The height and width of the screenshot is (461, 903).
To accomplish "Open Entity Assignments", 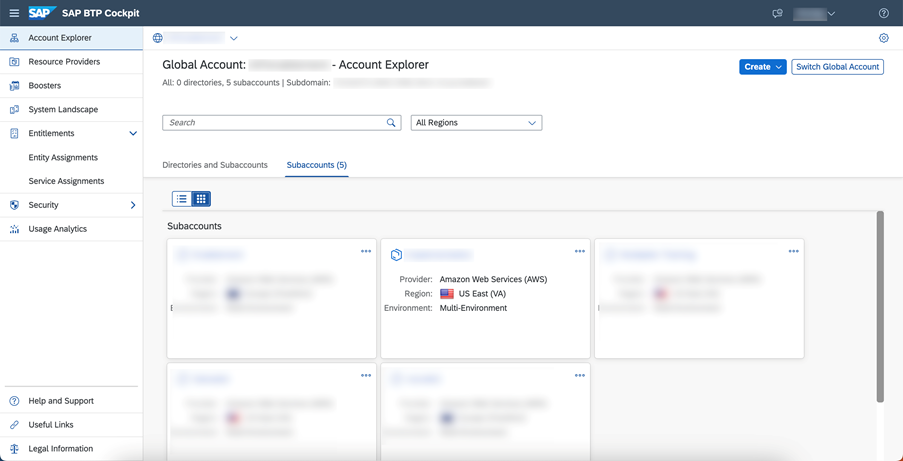I will click(x=63, y=157).
